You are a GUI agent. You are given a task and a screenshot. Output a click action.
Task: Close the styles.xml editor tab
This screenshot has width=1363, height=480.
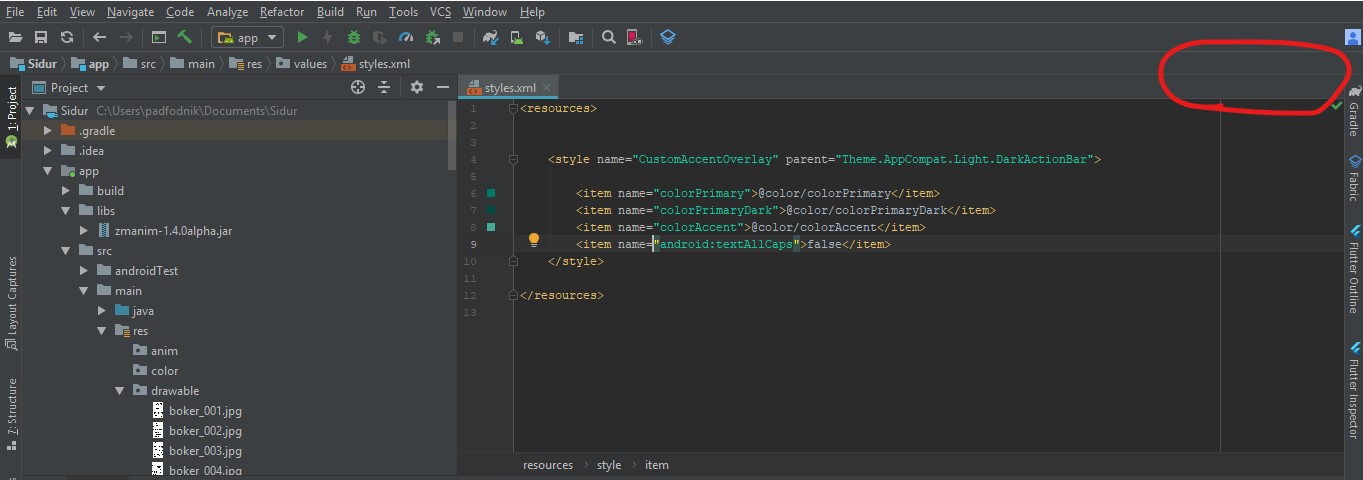[x=546, y=88]
